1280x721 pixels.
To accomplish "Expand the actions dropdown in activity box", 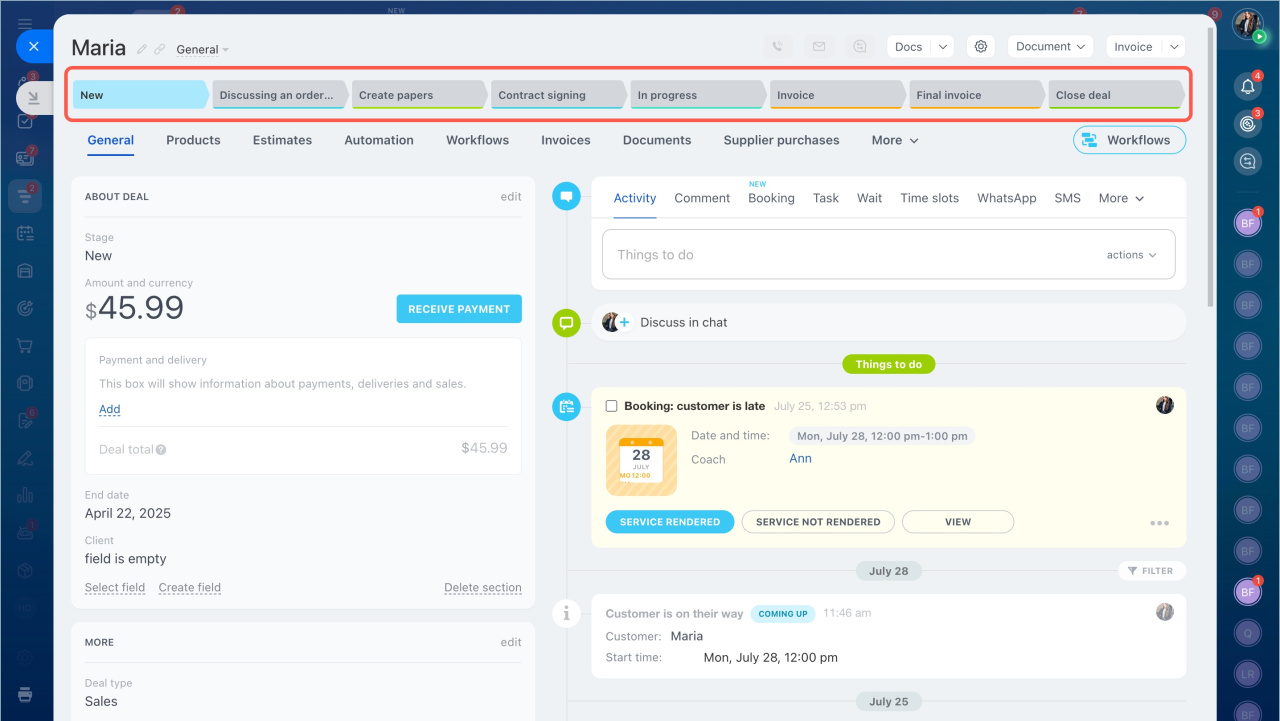I will (1131, 255).
